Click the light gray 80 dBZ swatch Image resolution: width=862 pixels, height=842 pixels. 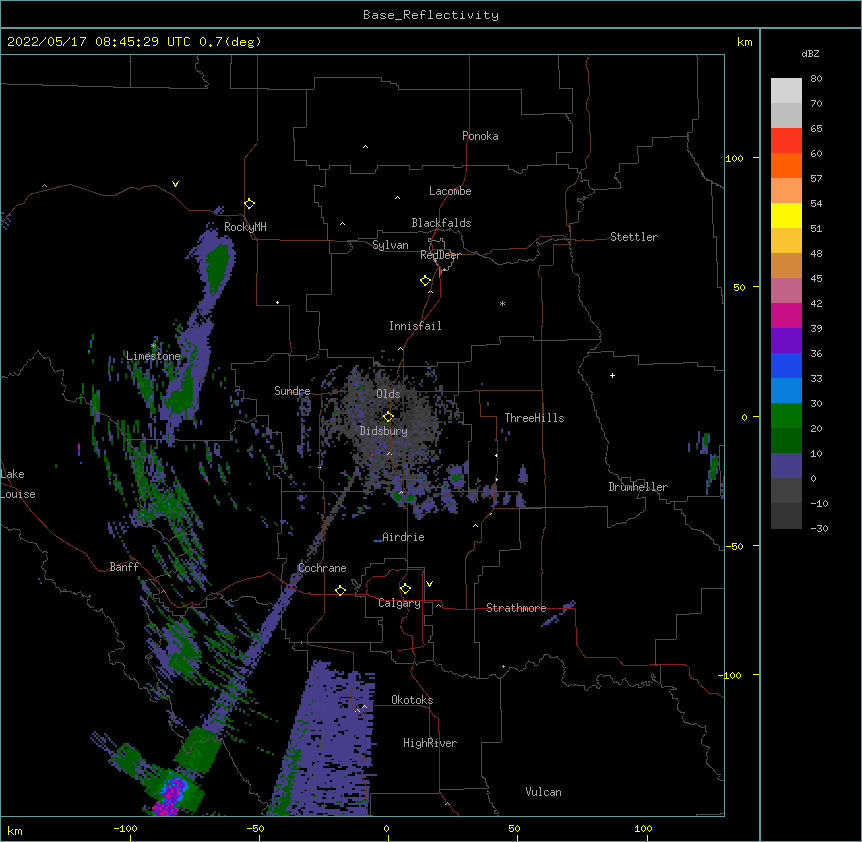786,90
